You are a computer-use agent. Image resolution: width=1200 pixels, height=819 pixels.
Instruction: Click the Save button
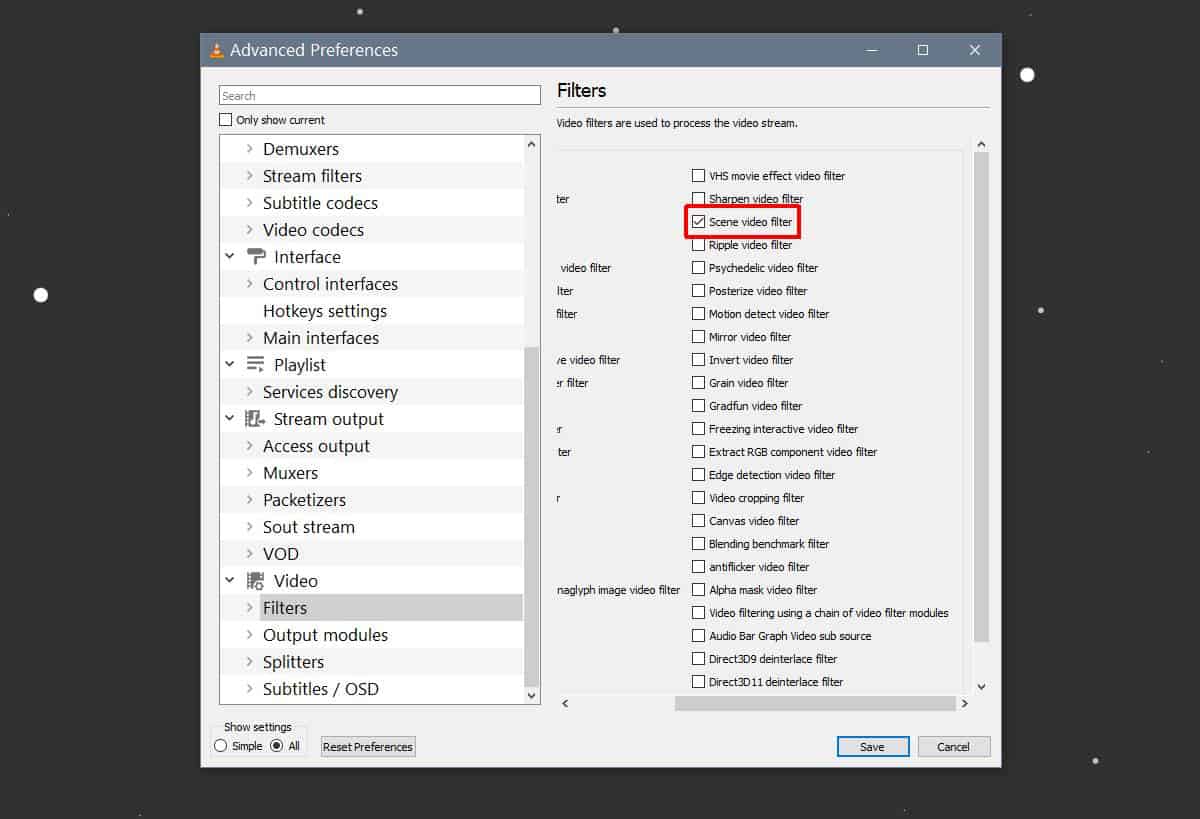tap(872, 746)
